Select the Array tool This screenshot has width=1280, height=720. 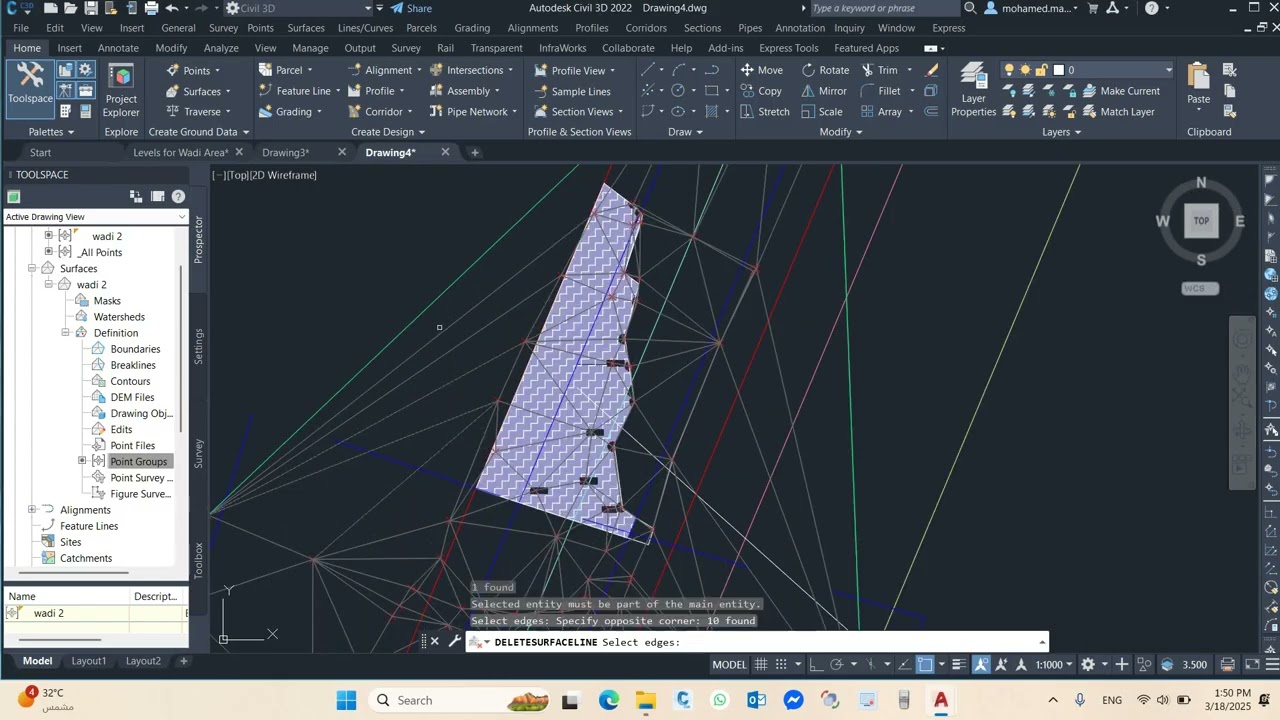click(x=881, y=112)
